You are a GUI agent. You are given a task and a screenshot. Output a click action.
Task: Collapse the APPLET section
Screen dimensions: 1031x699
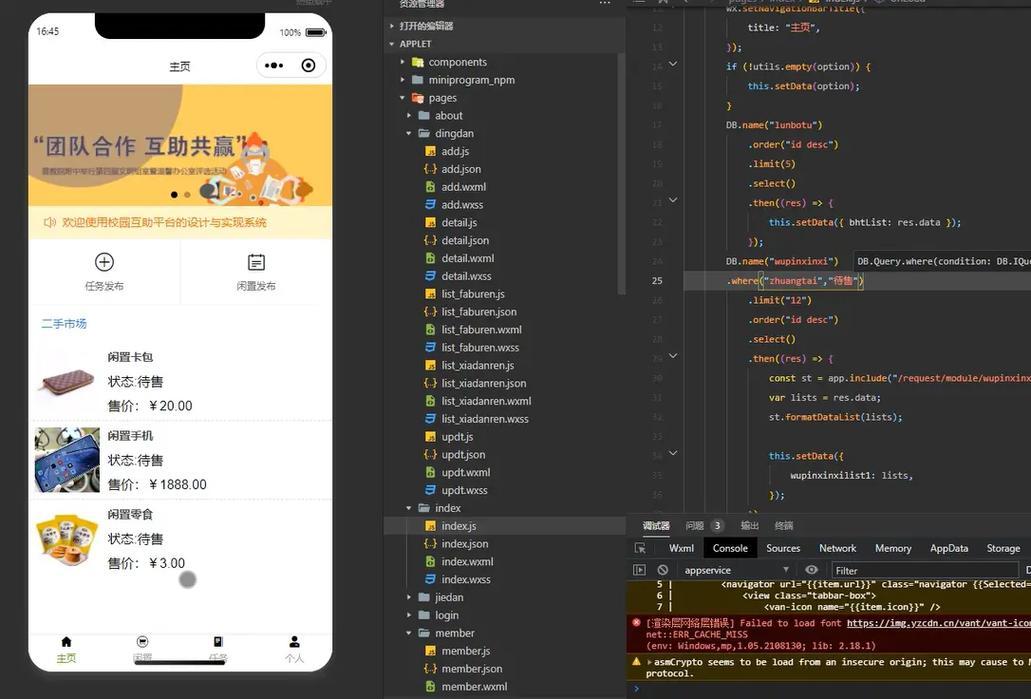tap(392, 43)
